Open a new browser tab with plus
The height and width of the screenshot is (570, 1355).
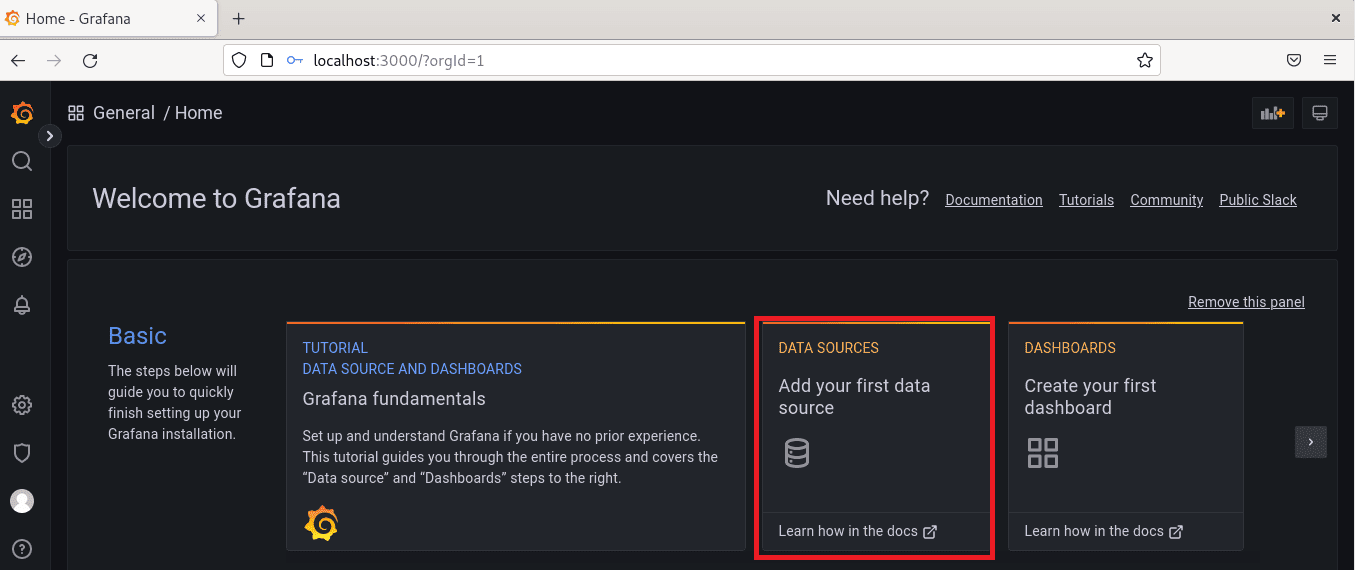239,19
